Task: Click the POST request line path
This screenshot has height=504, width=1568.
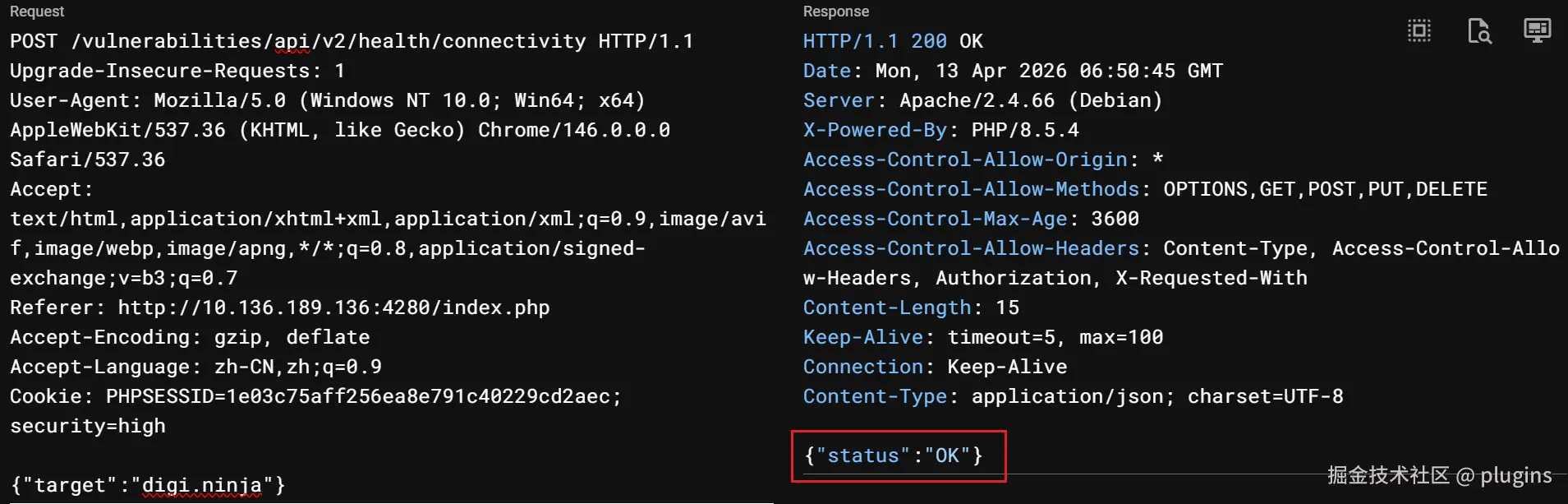Action: pos(329,41)
